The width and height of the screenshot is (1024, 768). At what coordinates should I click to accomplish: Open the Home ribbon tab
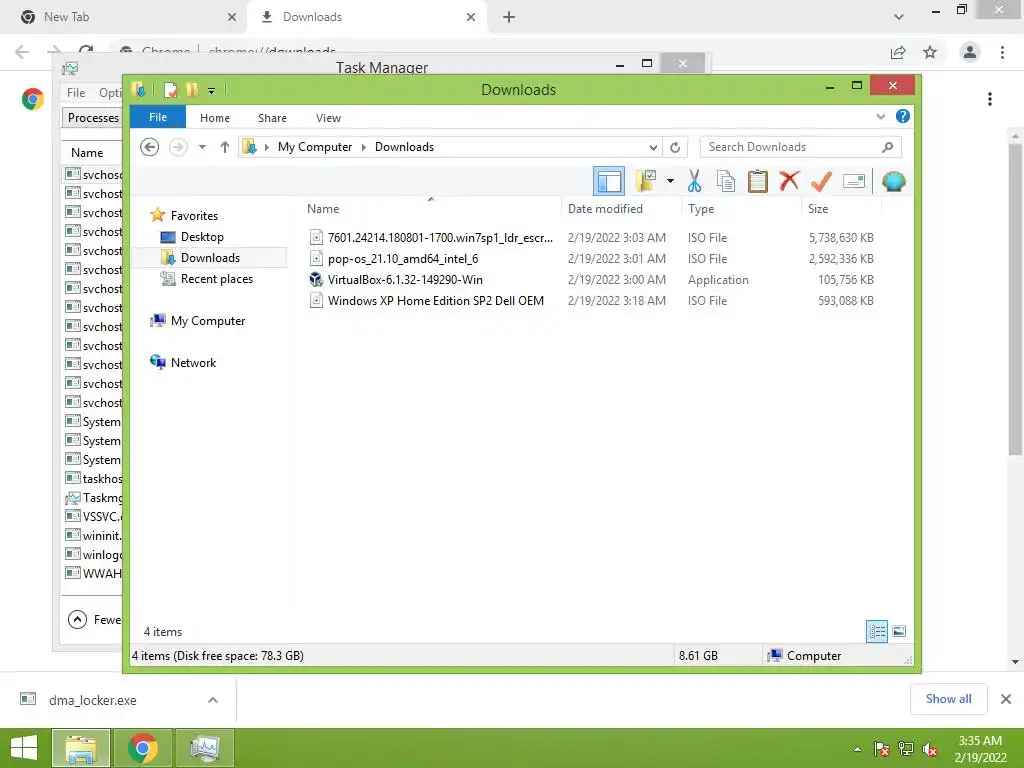click(x=215, y=118)
